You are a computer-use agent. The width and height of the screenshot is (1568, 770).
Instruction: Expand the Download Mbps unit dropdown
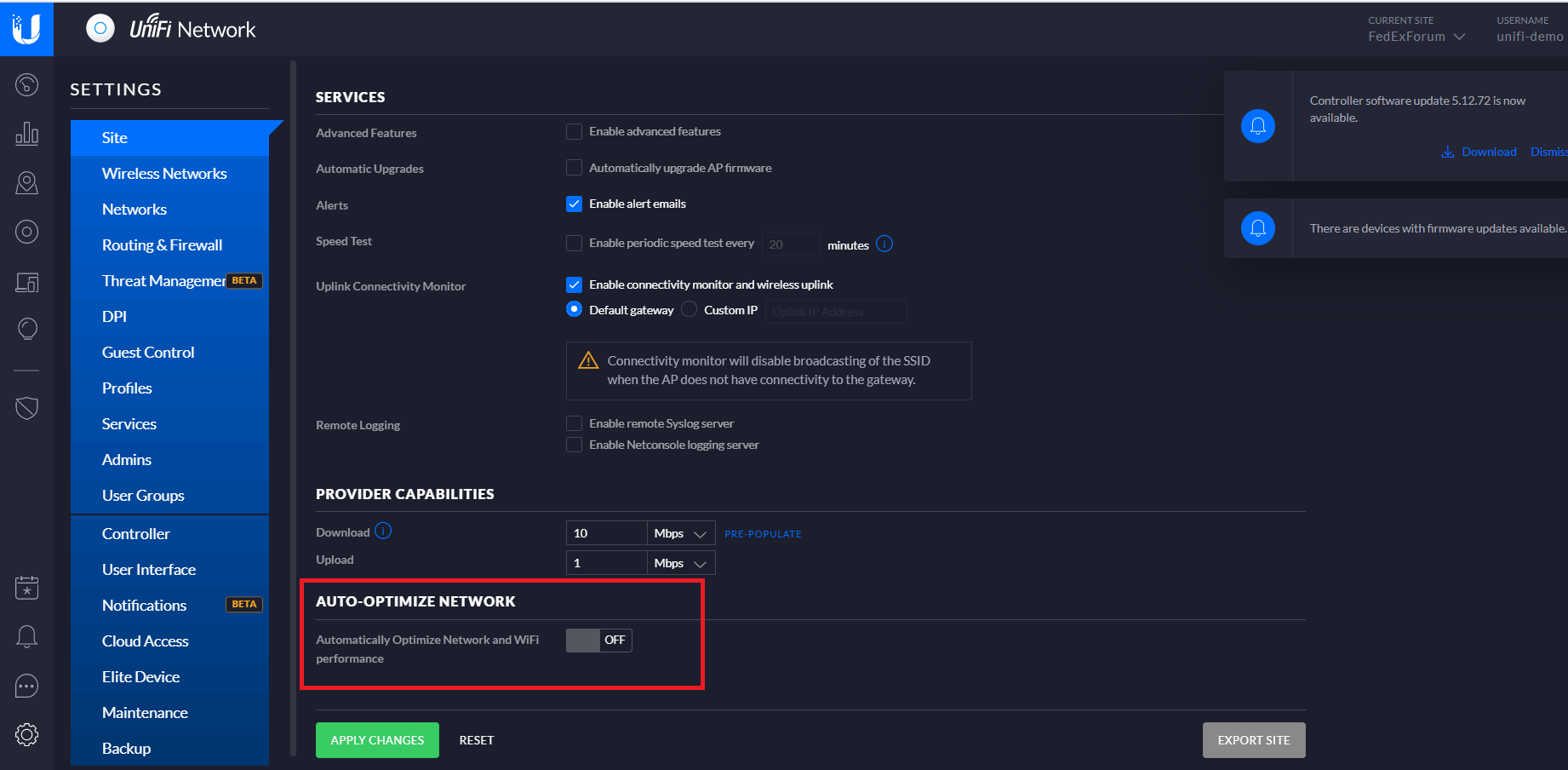coord(680,534)
